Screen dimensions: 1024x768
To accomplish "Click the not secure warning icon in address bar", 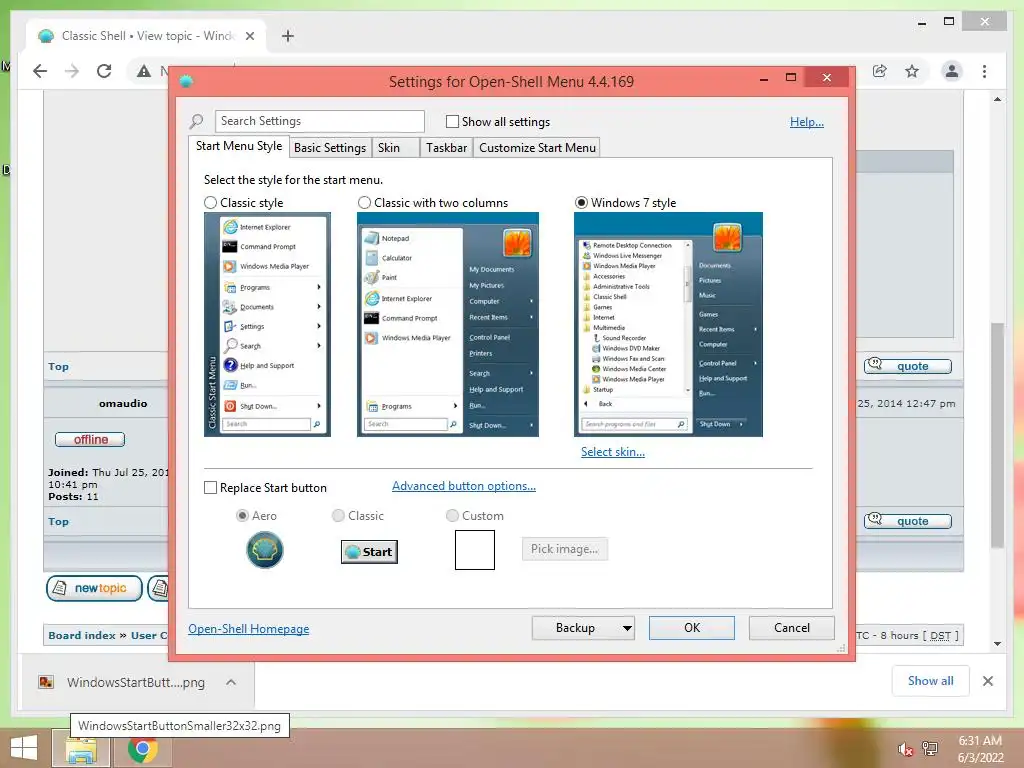I will point(144,71).
